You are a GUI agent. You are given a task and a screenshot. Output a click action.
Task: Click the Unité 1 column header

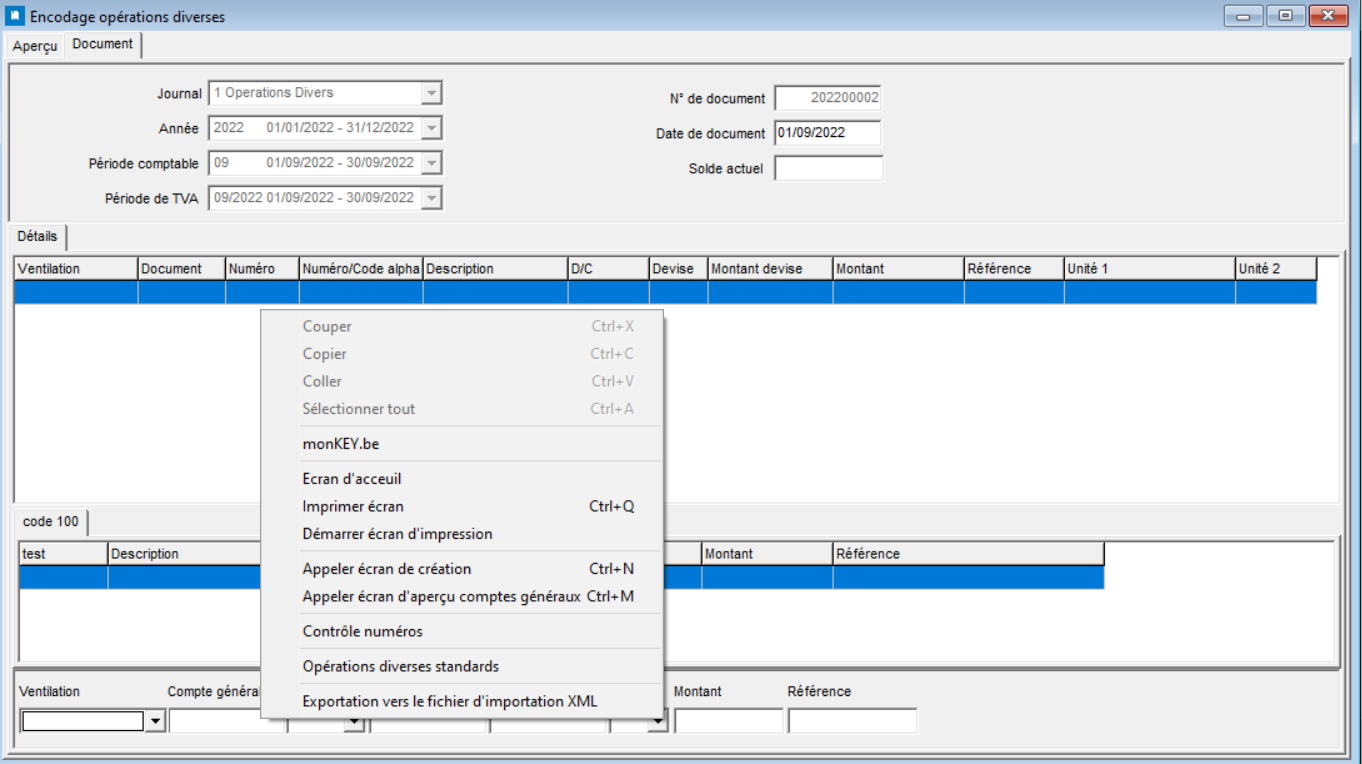point(1149,269)
